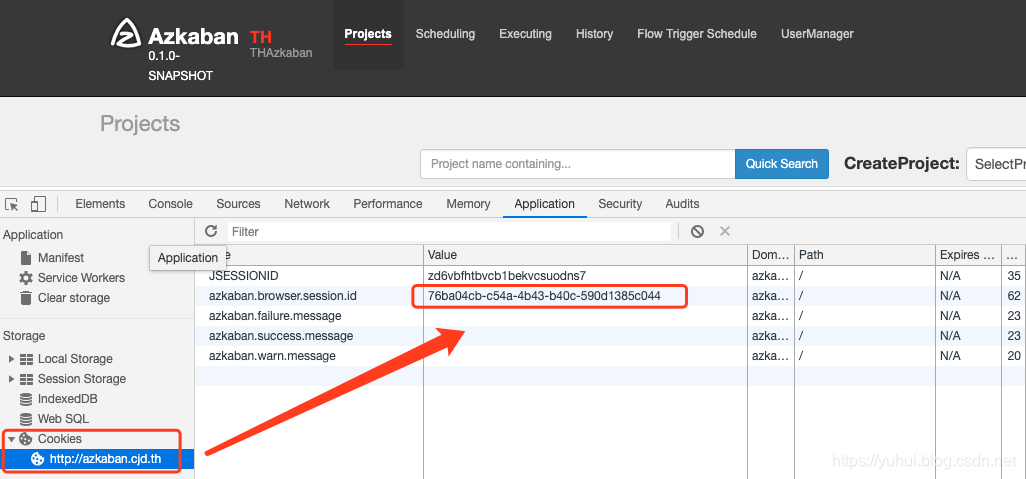
Task: Switch to the Audits DevTools tab
Action: (682, 204)
